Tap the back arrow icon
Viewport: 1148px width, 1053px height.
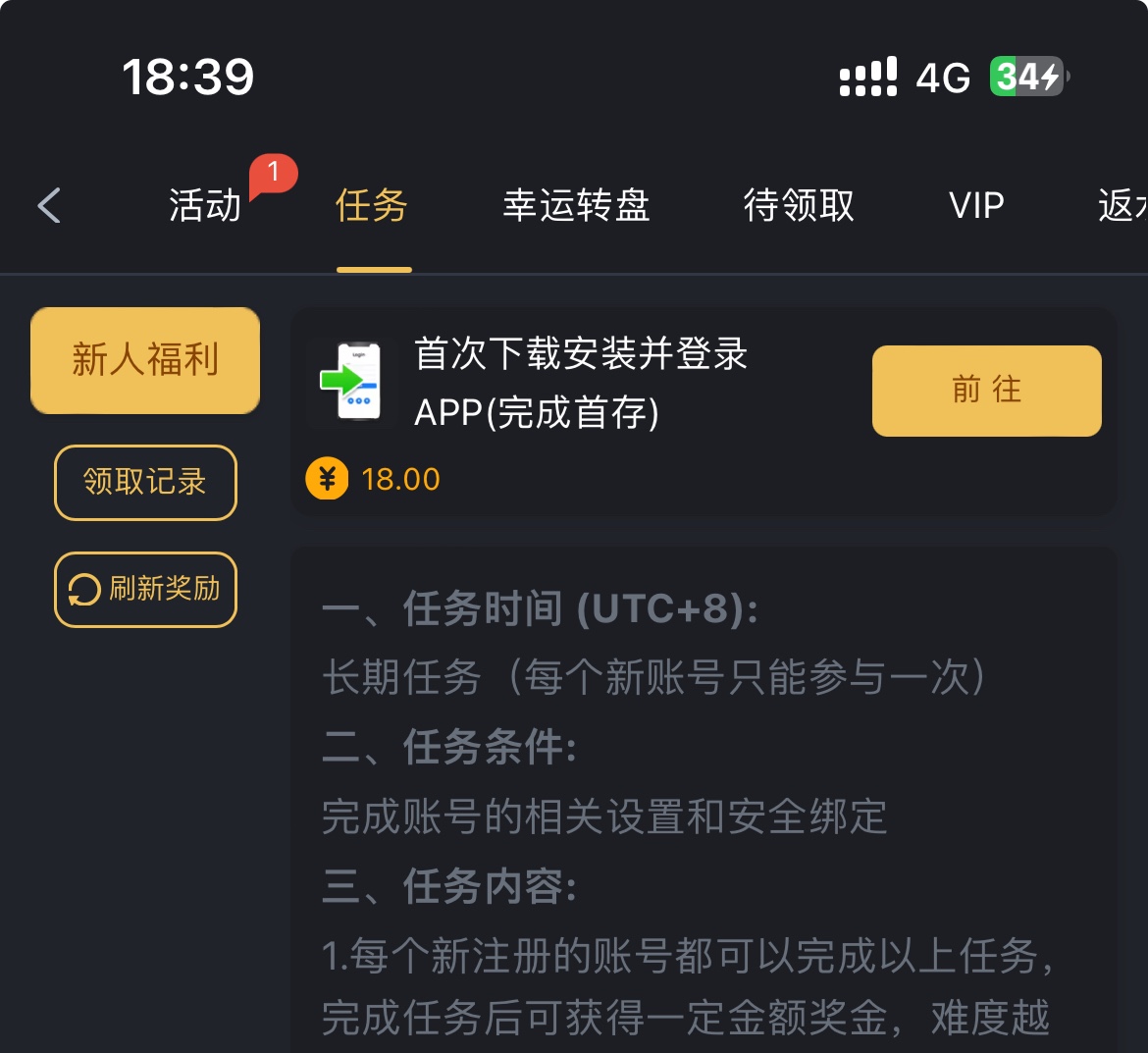49,206
